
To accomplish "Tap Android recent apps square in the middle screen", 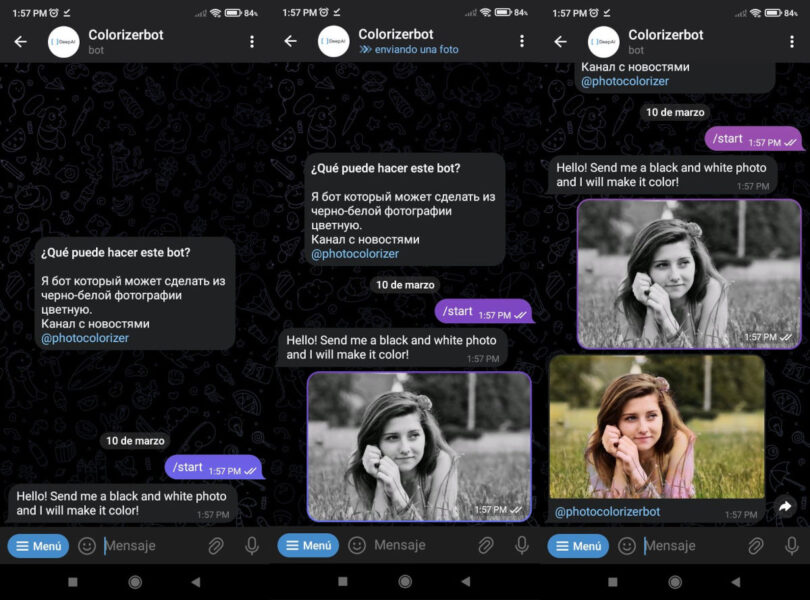I will (343, 581).
